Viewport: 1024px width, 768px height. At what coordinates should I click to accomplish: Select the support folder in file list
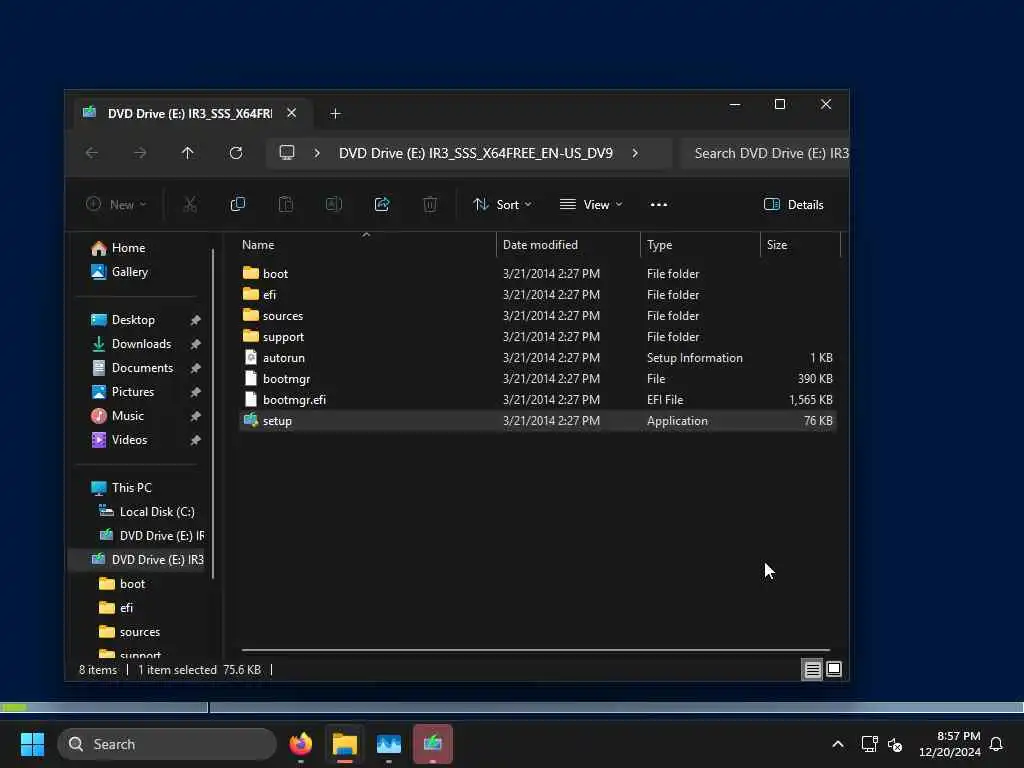click(x=537, y=336)
